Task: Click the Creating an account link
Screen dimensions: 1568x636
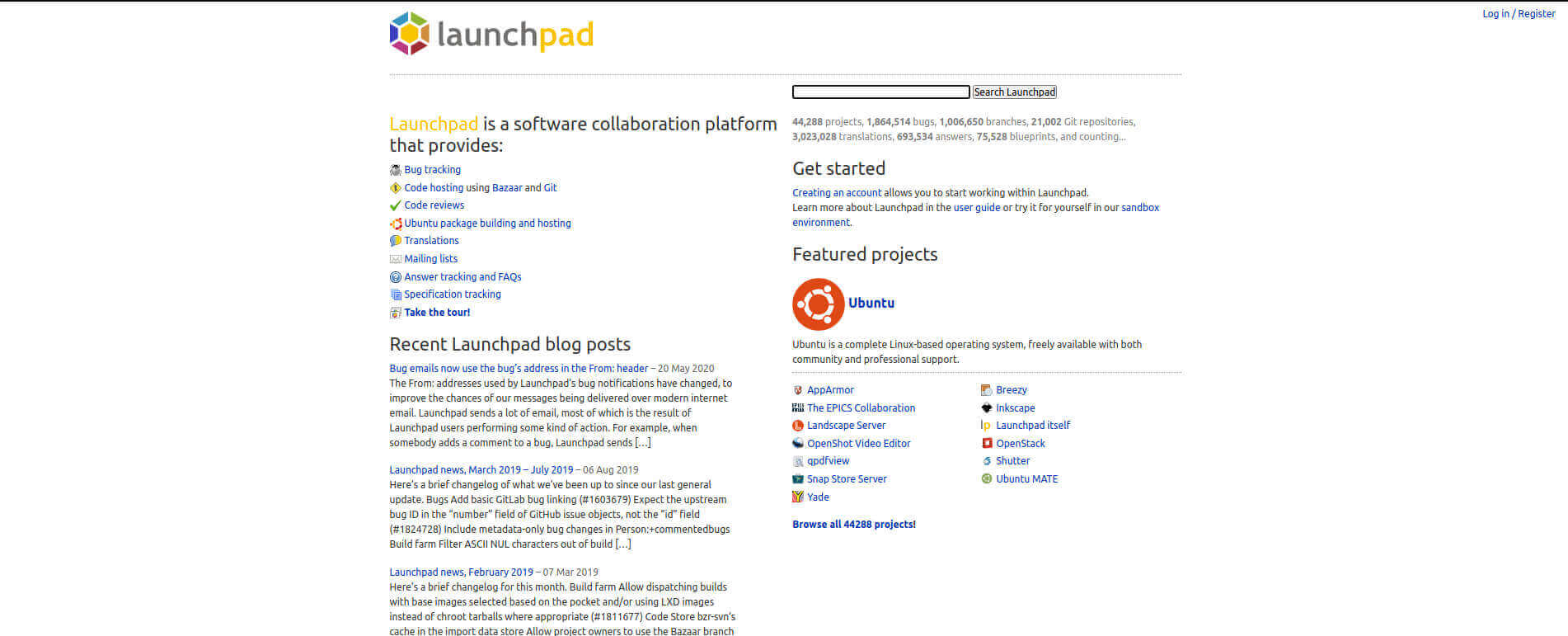Action: [x=837, y=193]
